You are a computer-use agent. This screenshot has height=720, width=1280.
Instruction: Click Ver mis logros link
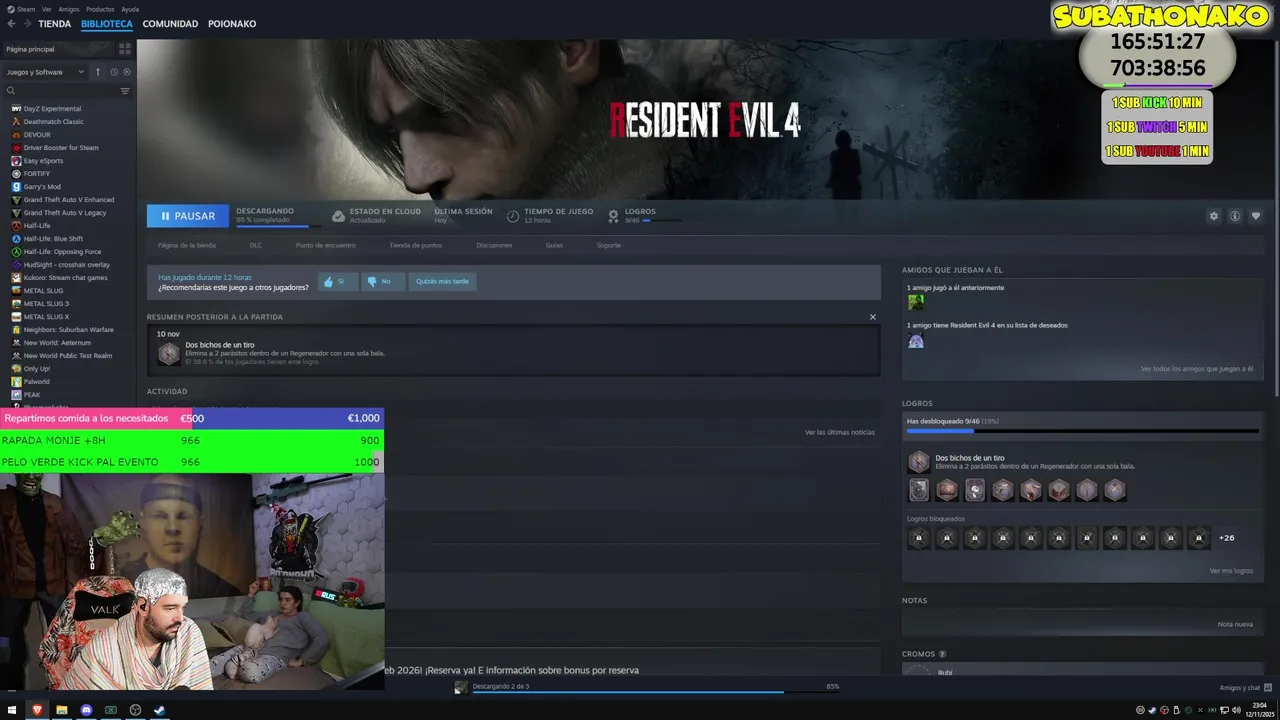(x=1231, y=571)
